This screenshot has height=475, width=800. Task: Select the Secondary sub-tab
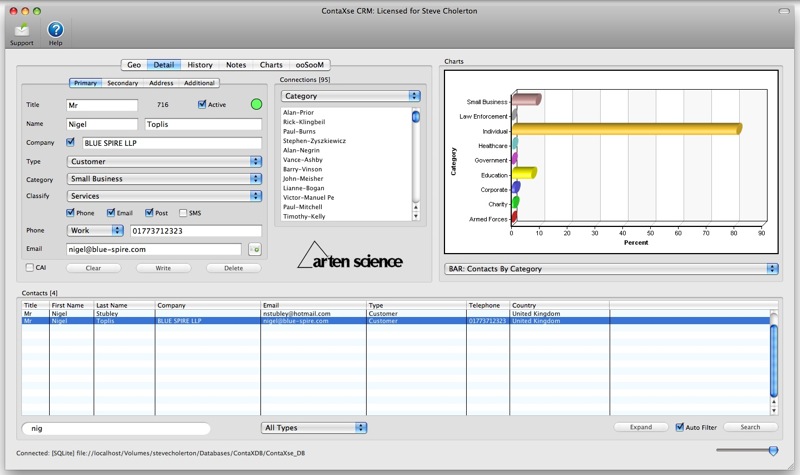[x=122, y=83]
